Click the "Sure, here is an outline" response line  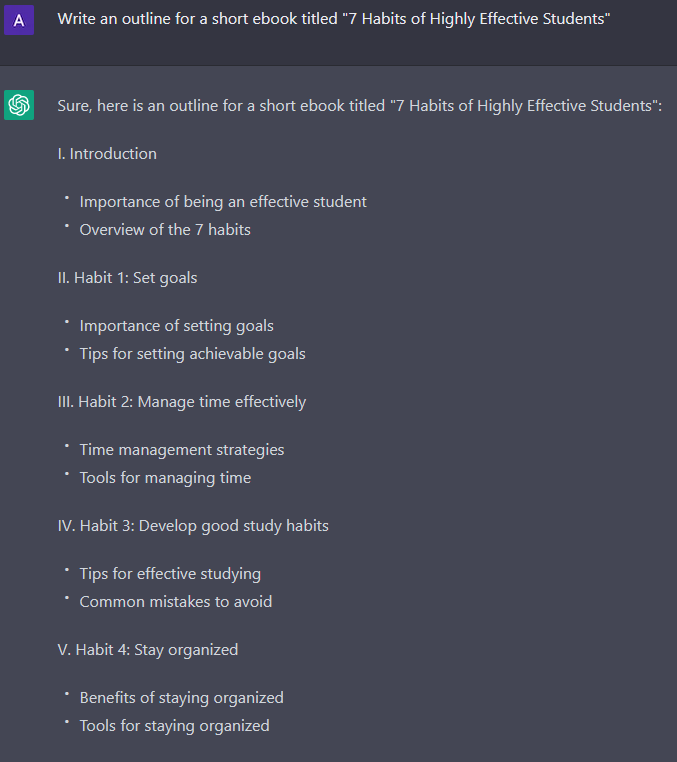(359, 106)
